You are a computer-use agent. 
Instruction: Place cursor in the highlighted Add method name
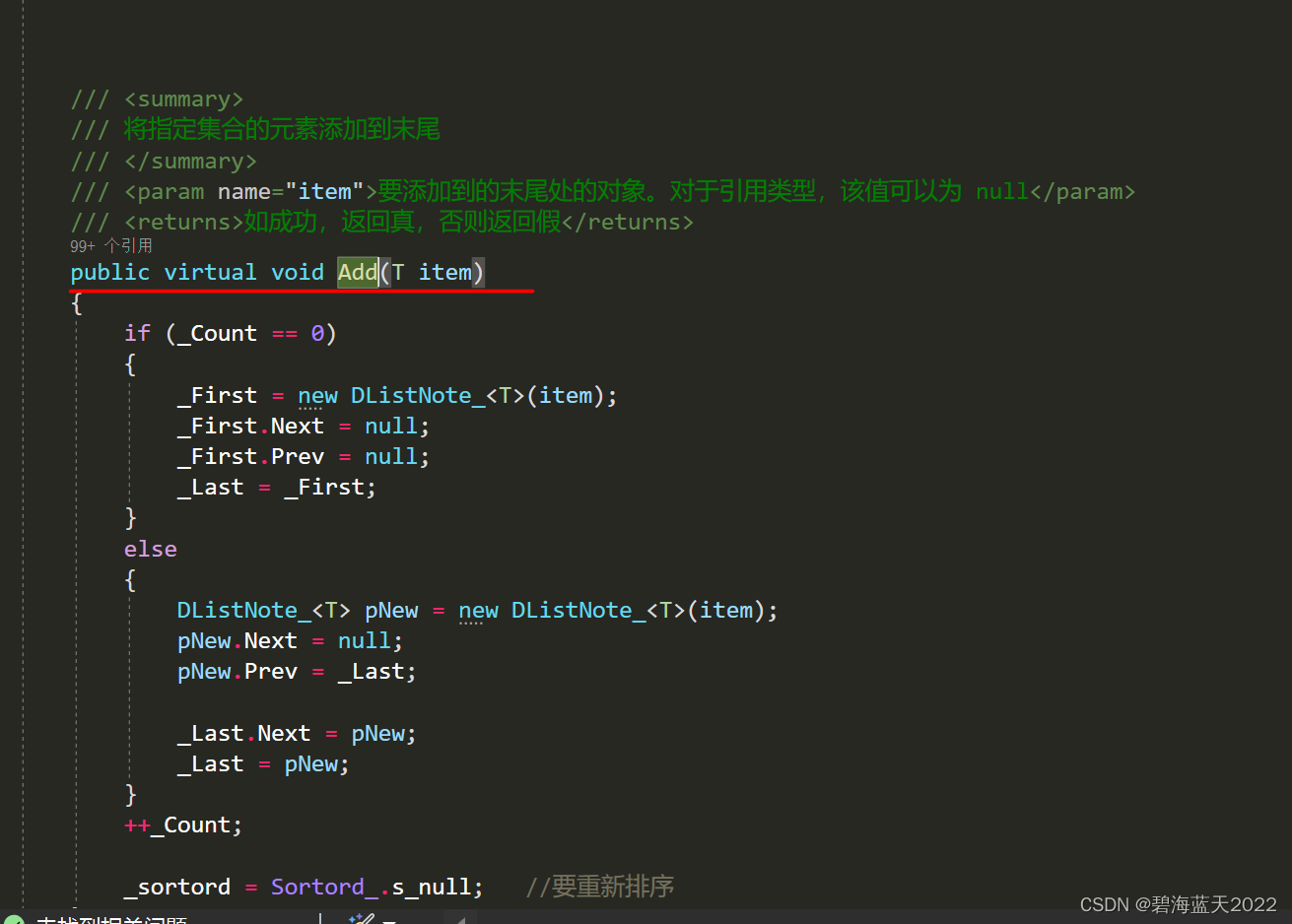click(357, 272)
